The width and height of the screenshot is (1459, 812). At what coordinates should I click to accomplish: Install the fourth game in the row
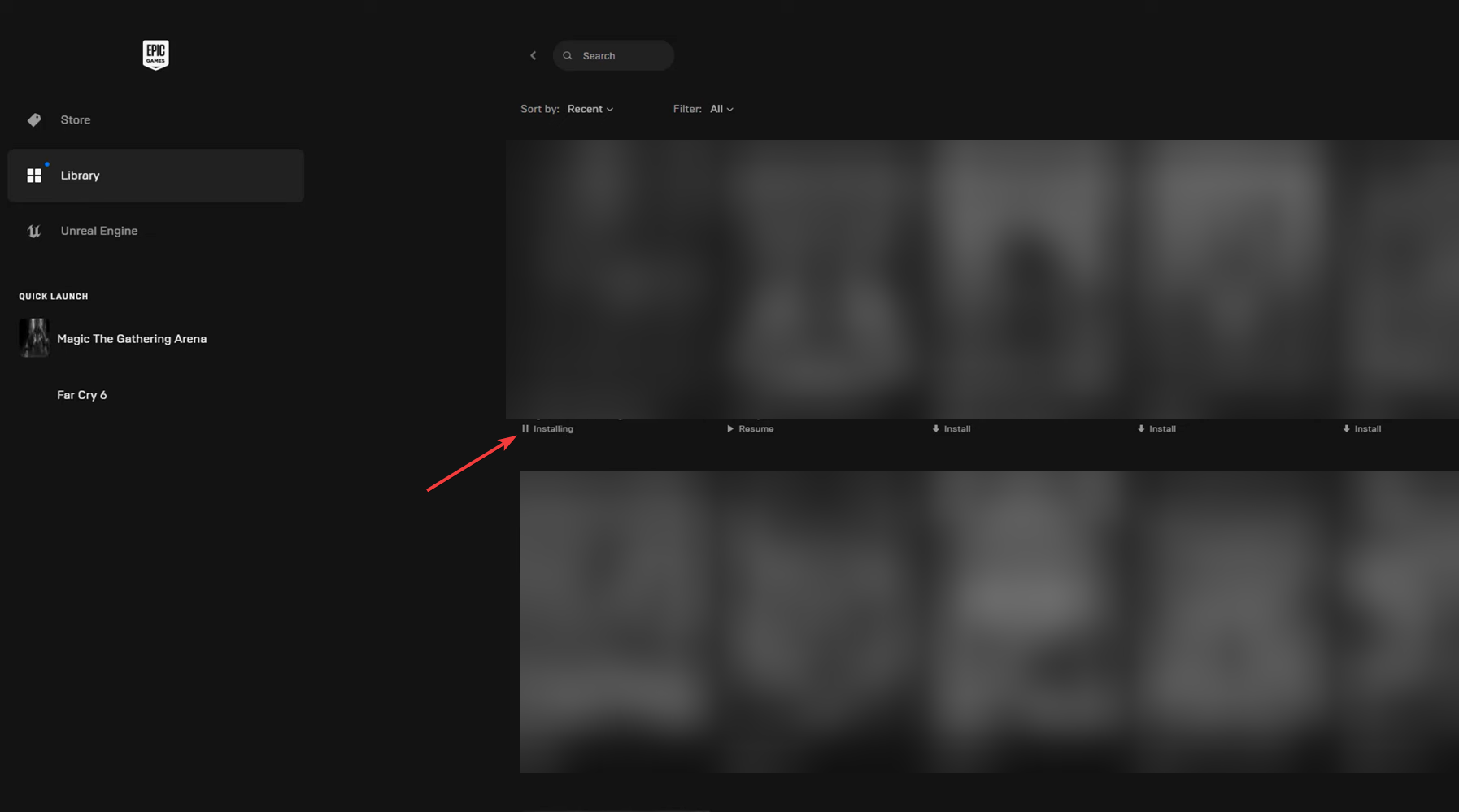coord(1156,429)
